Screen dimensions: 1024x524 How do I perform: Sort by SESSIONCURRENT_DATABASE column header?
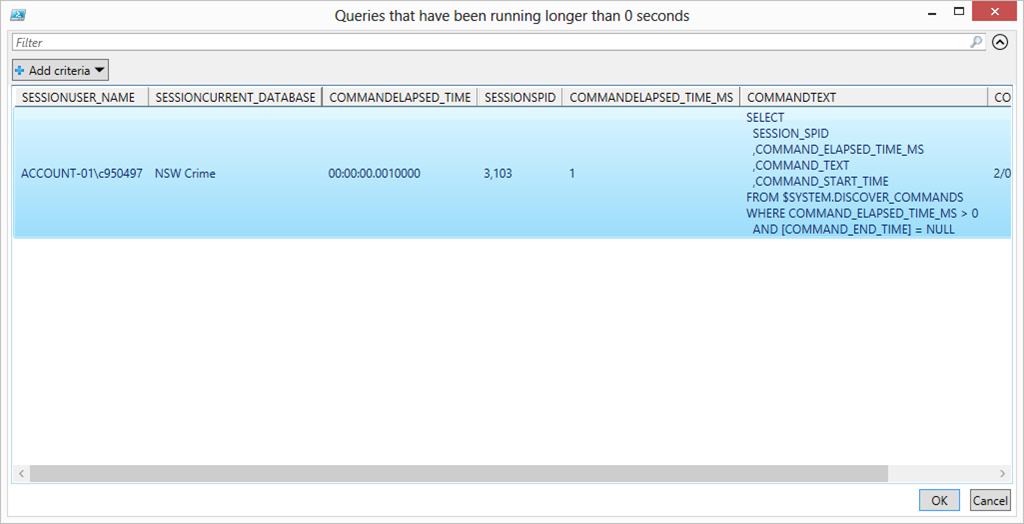[x=235, y=97]
